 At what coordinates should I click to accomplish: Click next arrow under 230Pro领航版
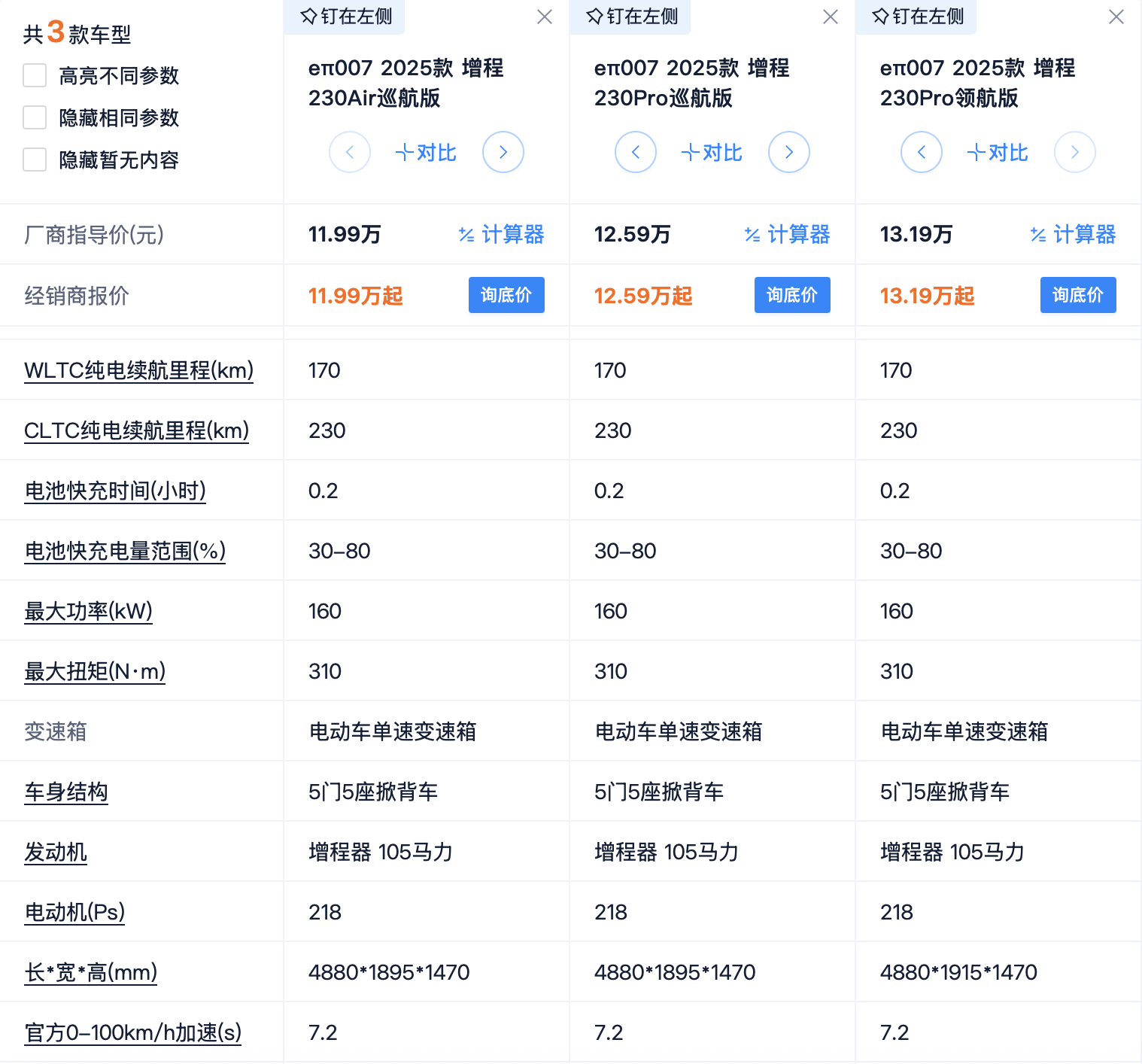click(x=1075, y=152)
